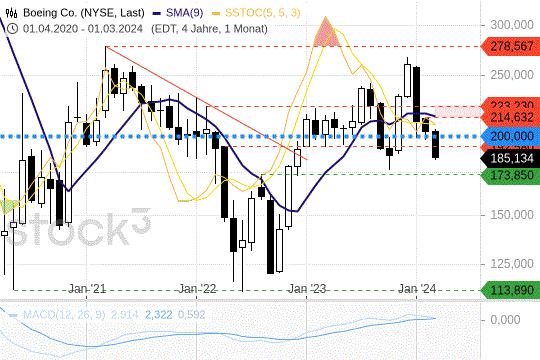
Task: Select the Boeing Co. (NYSE, Last) title
Action: point(84,13)
